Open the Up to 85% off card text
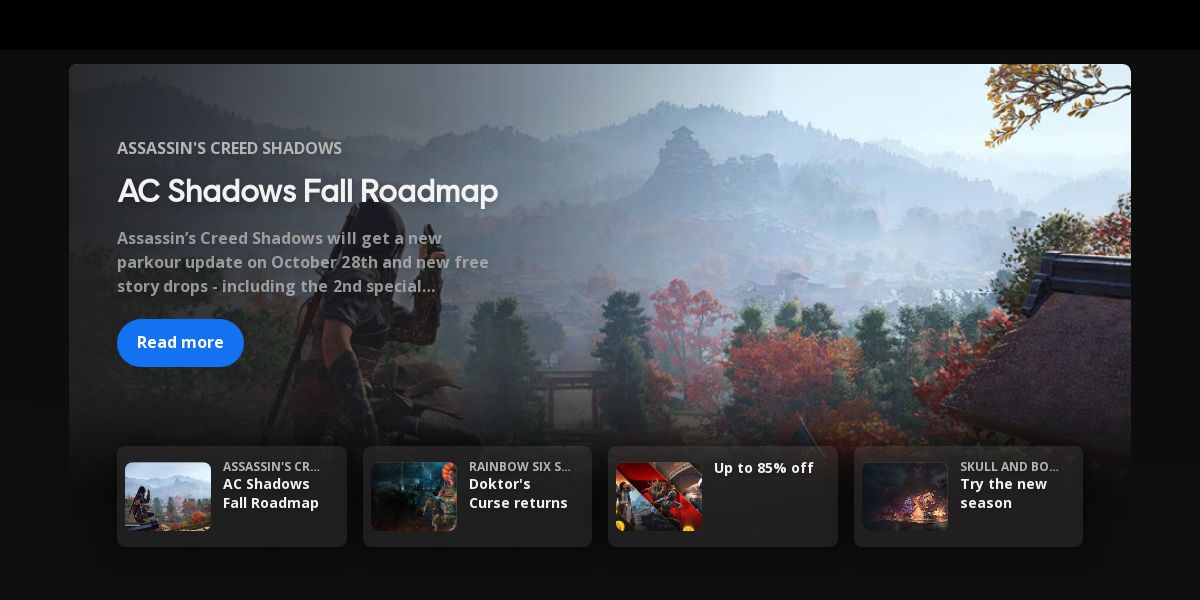Image resolution: width=1200 pixels, height=600 pixels. coord(764,468)
